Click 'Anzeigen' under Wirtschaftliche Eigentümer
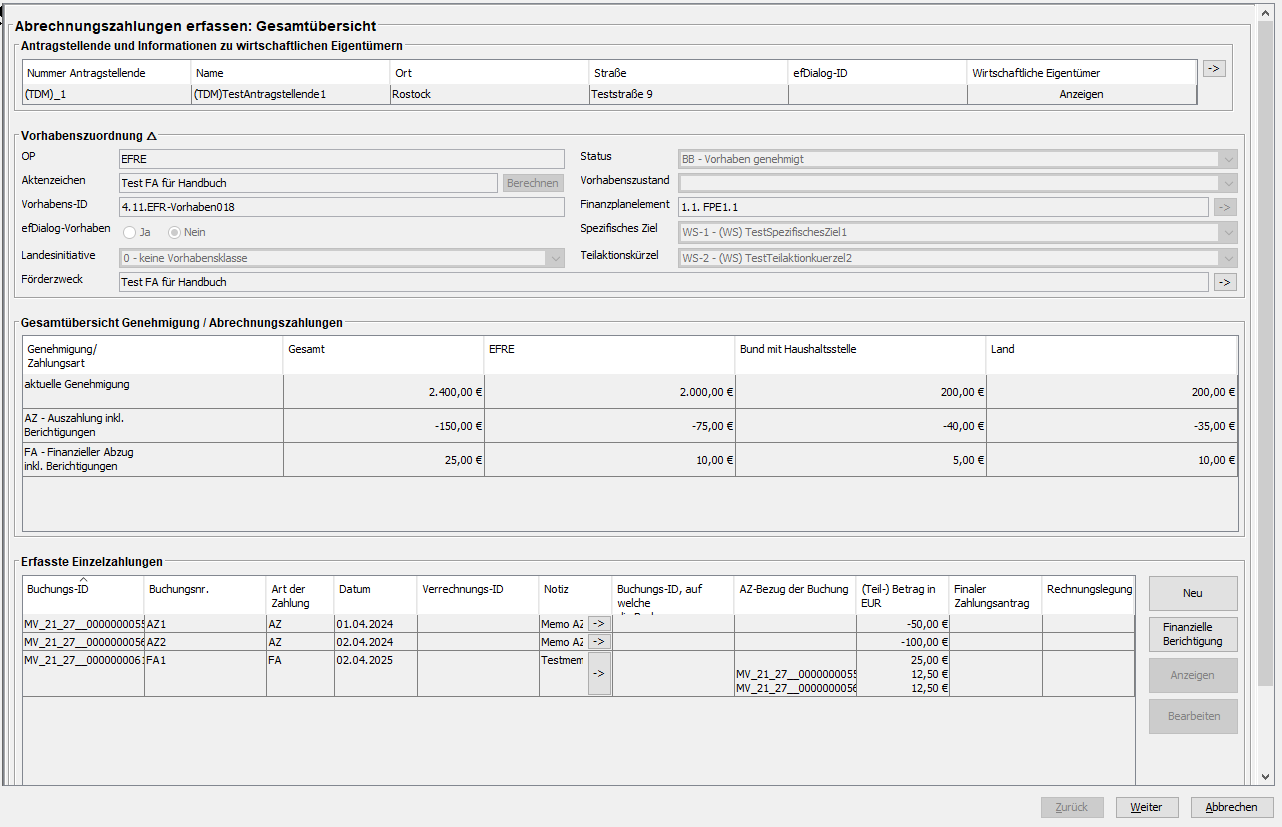 (x=1081, y=94)
